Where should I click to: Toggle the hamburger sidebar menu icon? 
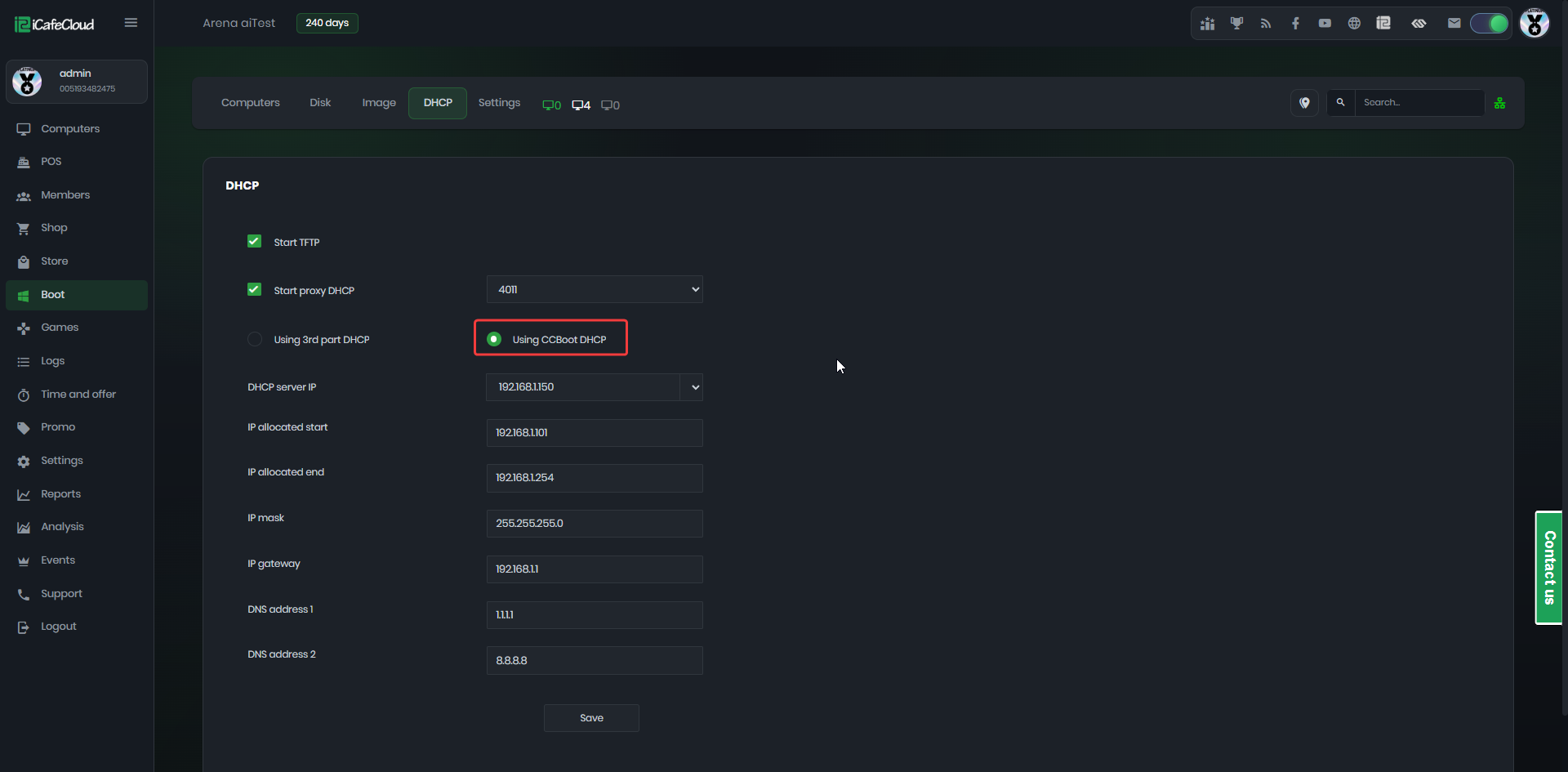(131, 23)
